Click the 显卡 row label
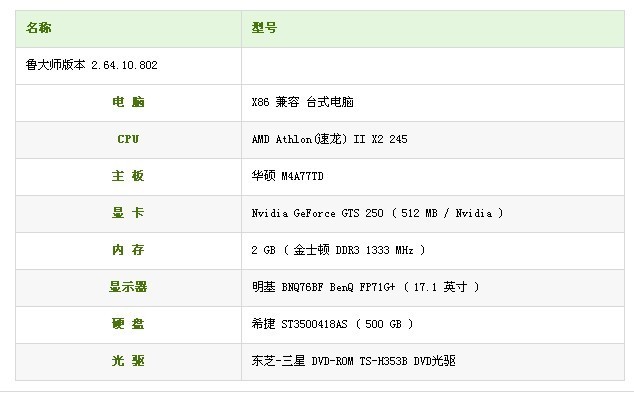This screenshot has width=634, height=393. coord(128,213)
